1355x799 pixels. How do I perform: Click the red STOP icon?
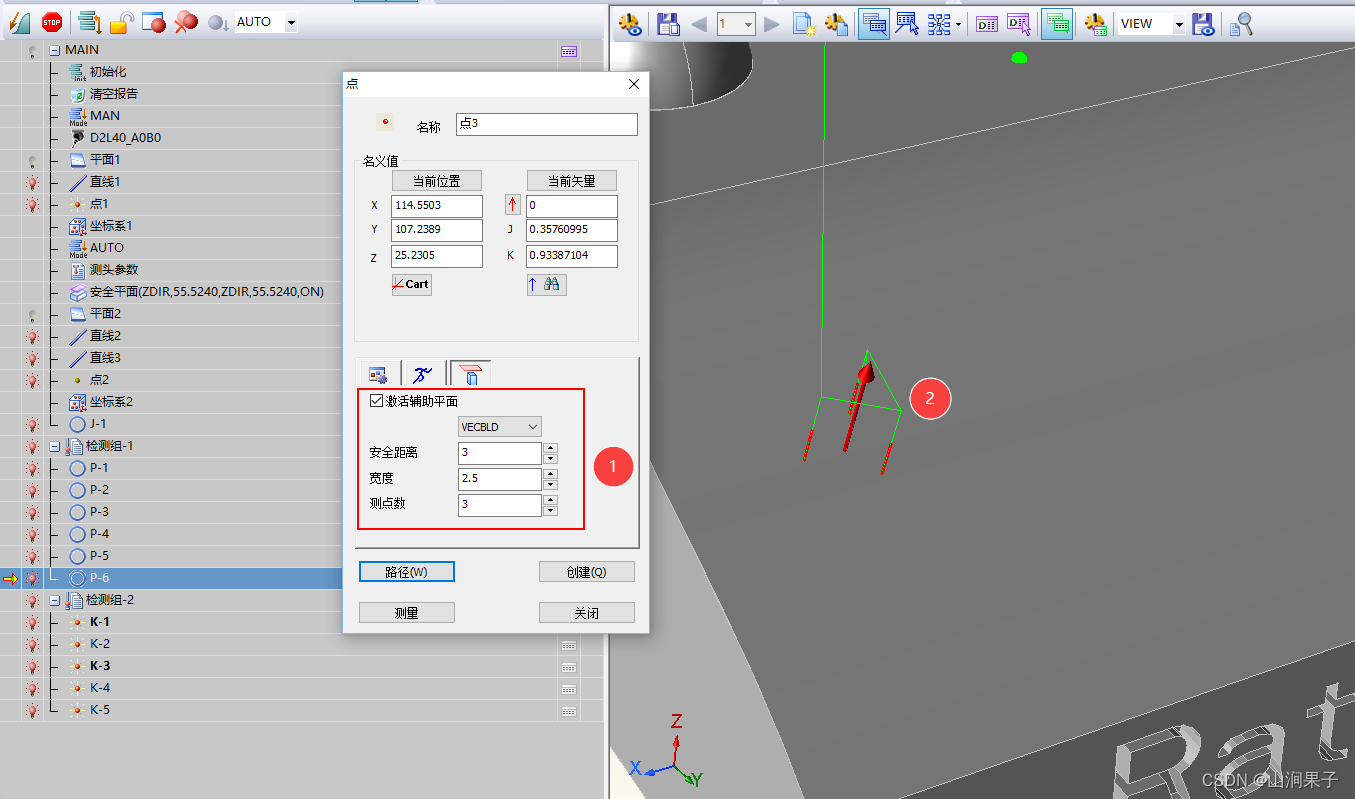click(x=52, y=21)
